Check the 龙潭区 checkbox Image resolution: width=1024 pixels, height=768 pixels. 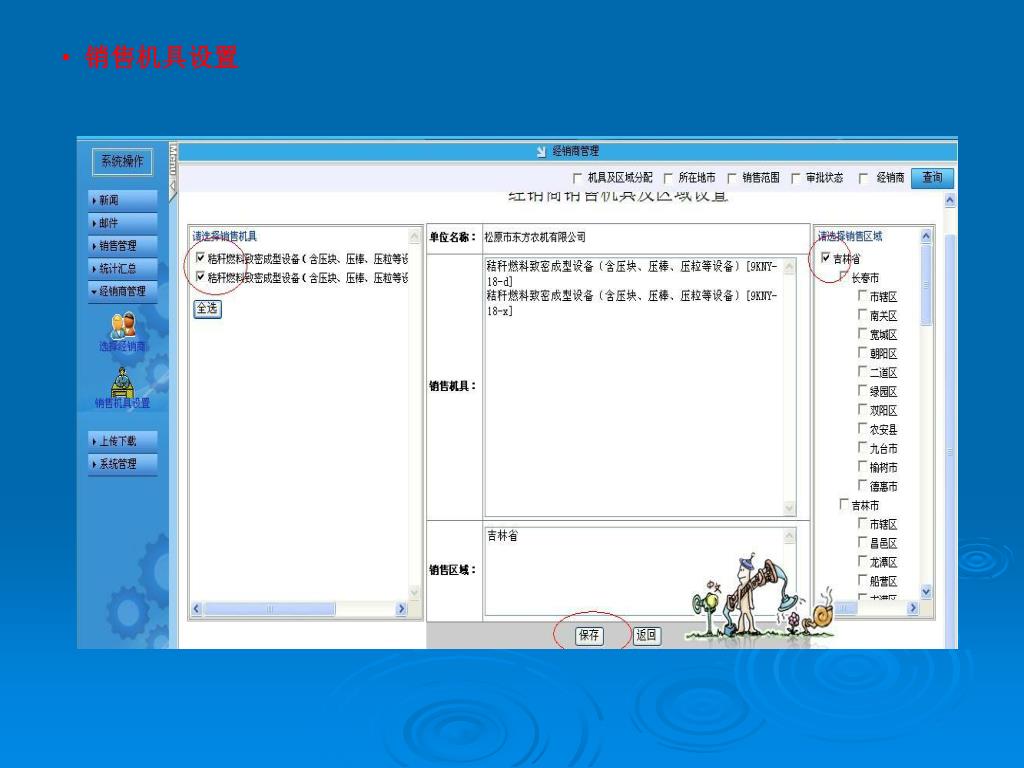point(863,561)
